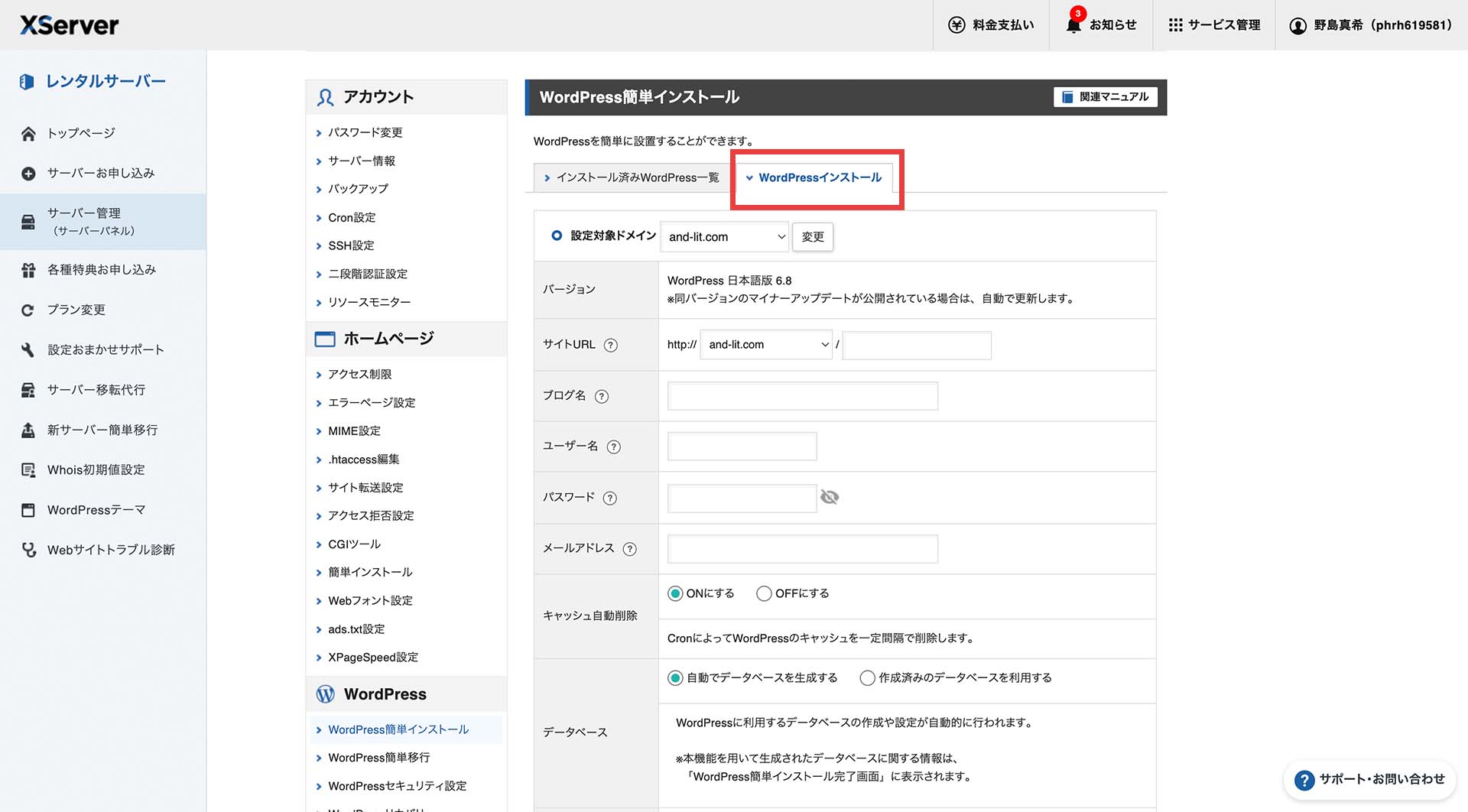Open .htaccess編集 link

point(363,460)
